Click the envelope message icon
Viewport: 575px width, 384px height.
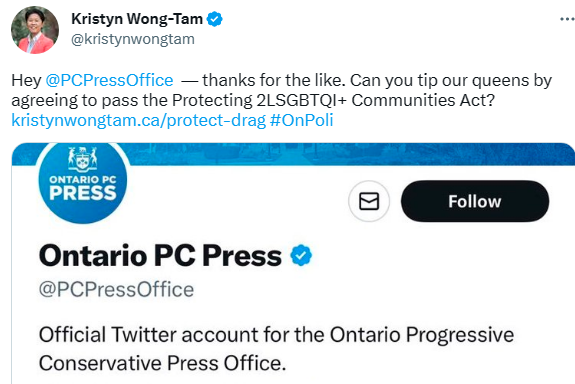point(369,201)
